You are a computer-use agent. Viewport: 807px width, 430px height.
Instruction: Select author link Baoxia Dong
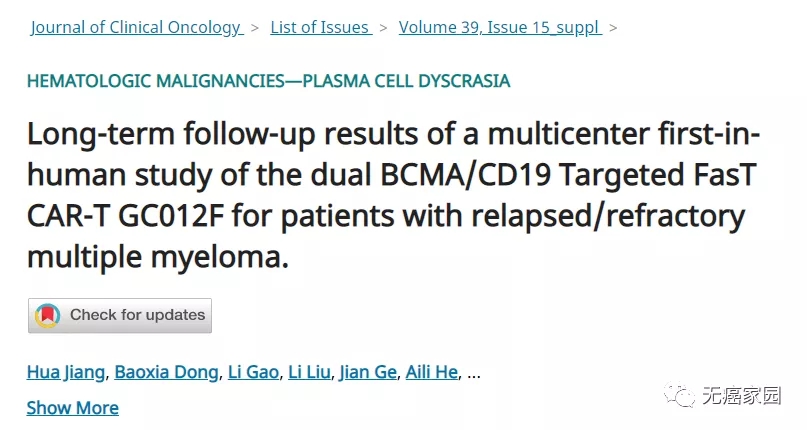(166, 373)
